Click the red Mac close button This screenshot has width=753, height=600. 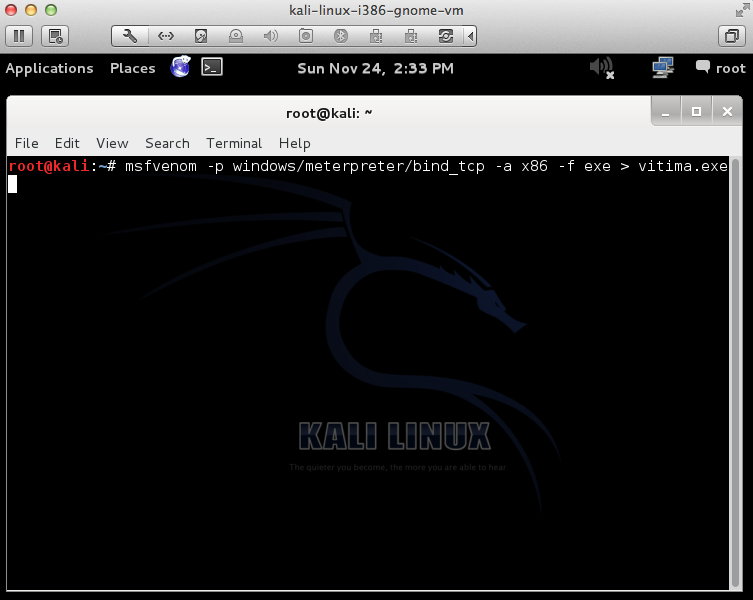11,10
